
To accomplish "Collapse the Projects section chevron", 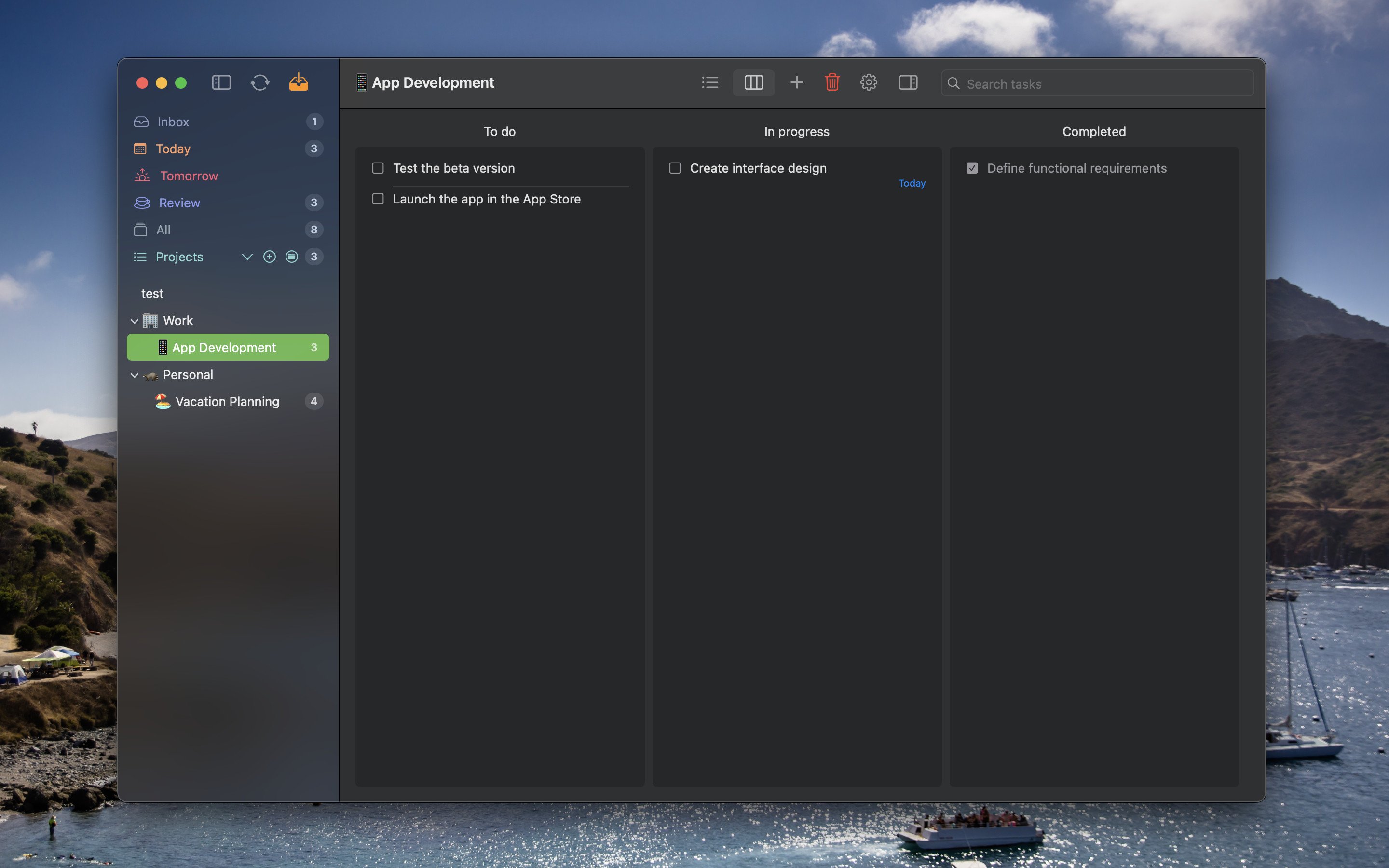I will click(247, 257).
